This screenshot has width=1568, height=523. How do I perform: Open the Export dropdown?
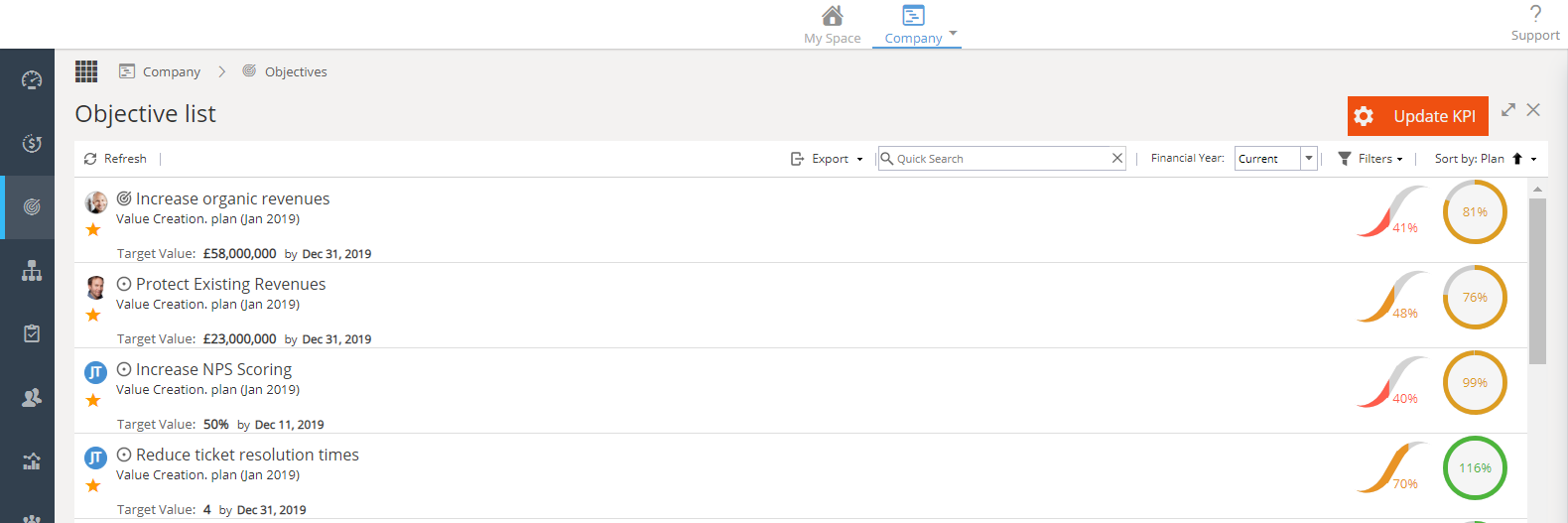coord(827,159)
